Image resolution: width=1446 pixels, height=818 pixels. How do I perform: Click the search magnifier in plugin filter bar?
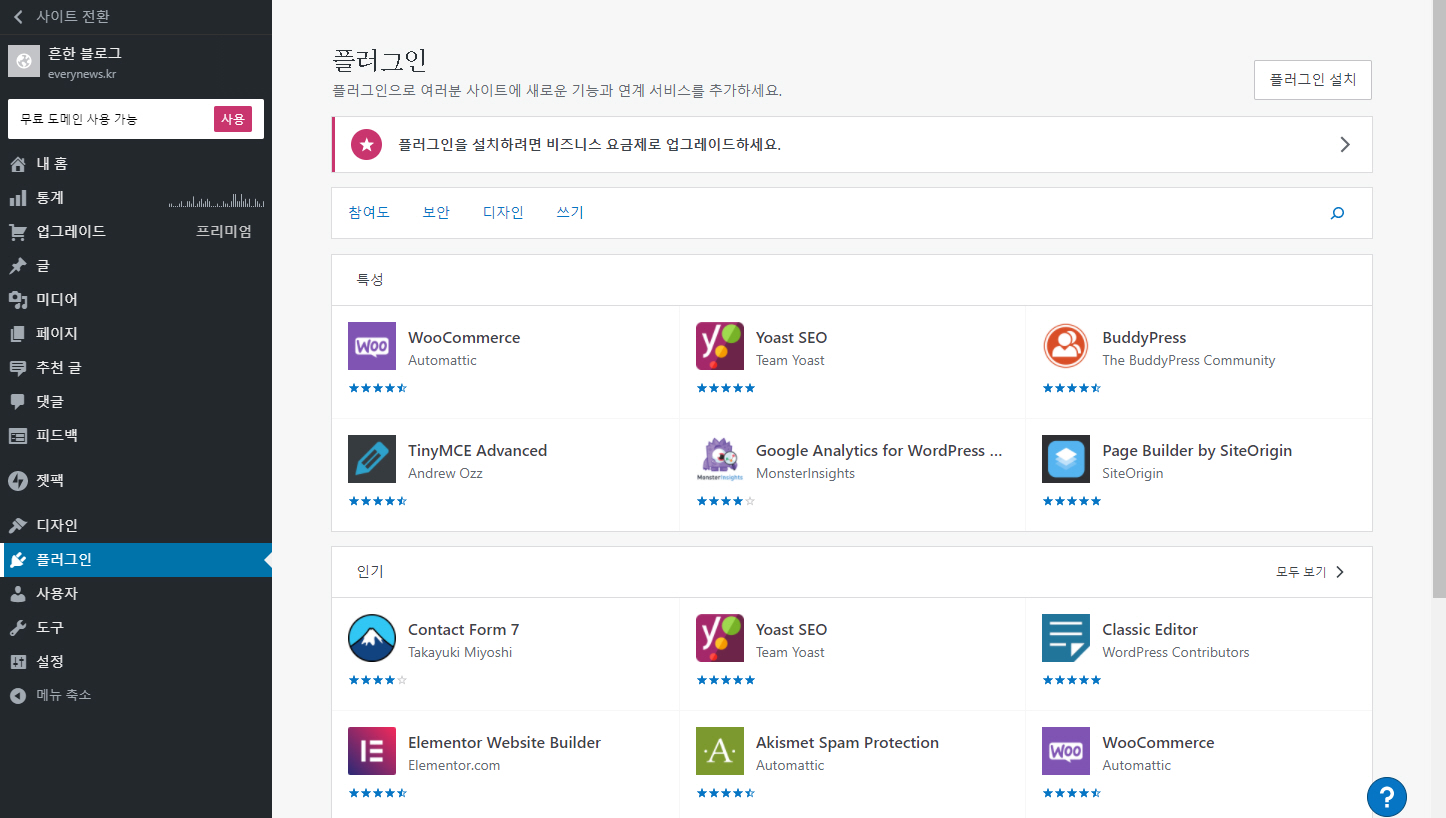[1337, 213]
